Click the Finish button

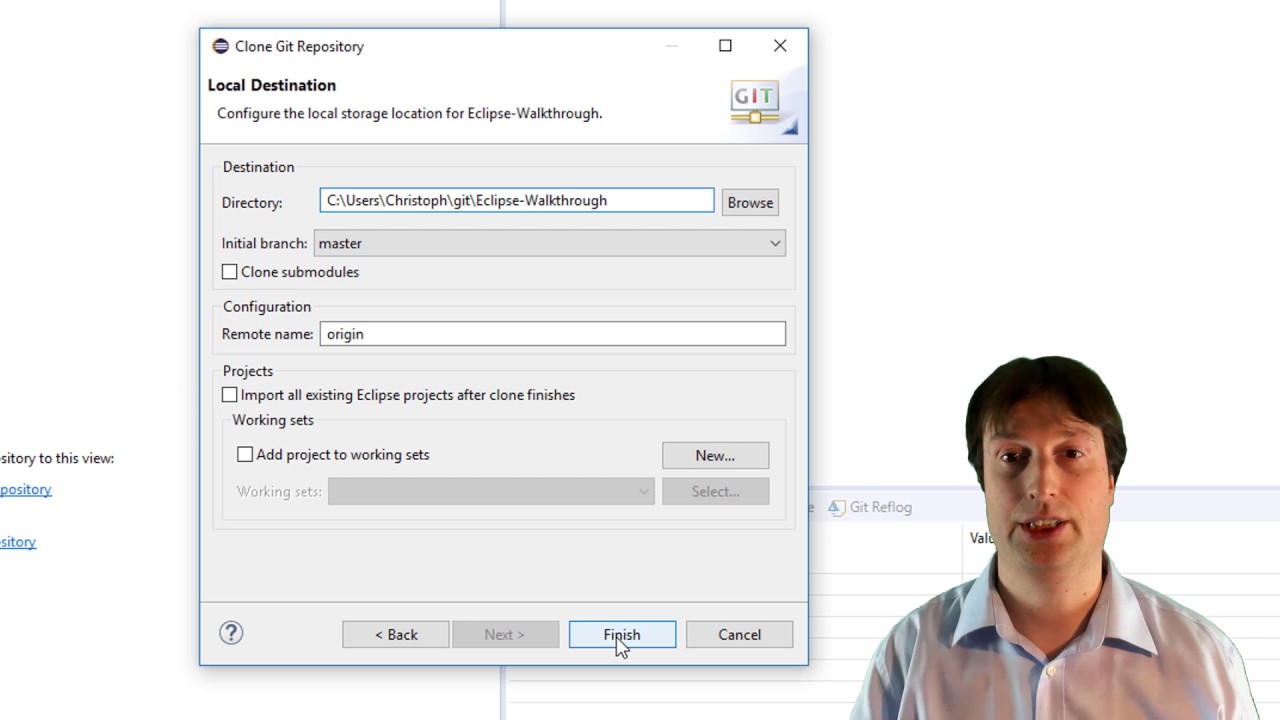click(622, 635)
